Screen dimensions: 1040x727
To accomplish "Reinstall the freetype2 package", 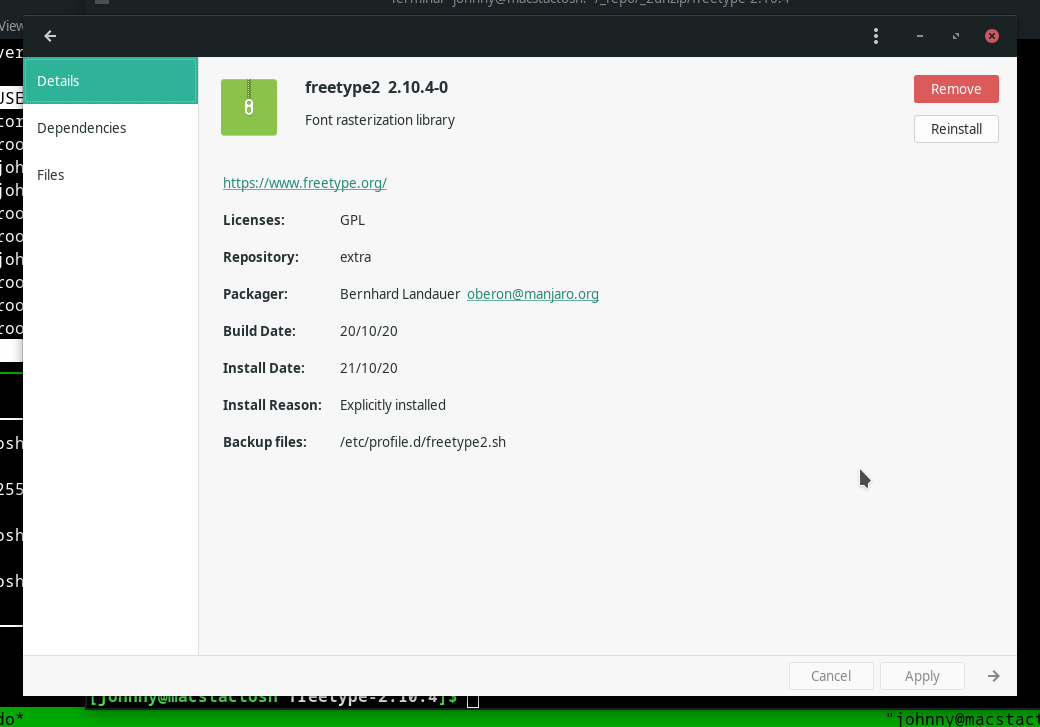I will tap(956, 129).
